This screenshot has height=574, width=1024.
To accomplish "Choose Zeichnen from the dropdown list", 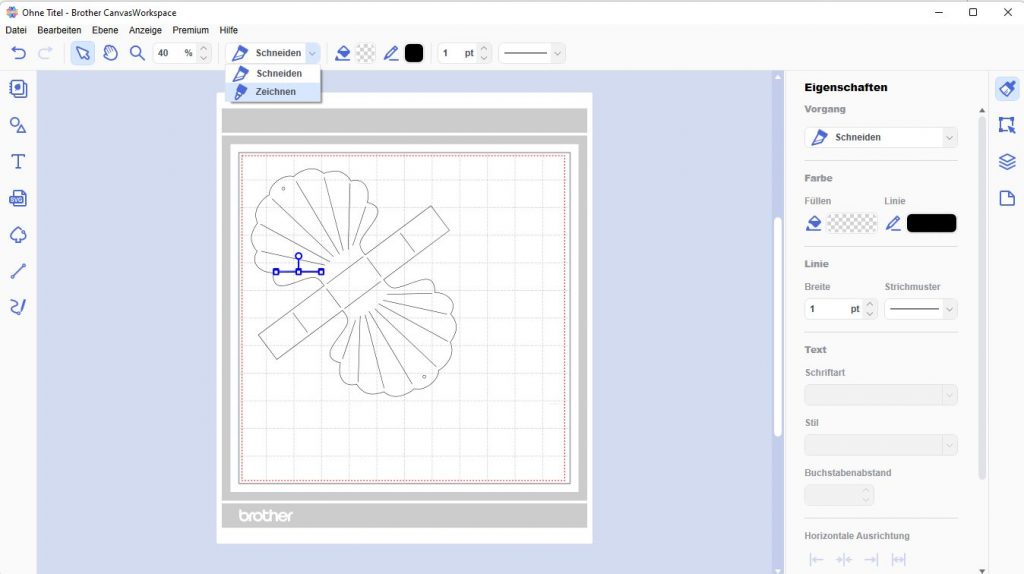I will click(x=274, y=92).
